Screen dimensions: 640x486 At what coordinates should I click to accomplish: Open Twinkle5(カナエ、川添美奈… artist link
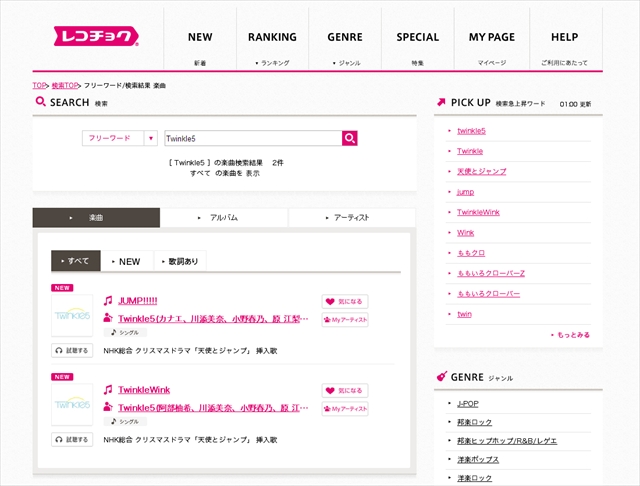tap(213, 319)
